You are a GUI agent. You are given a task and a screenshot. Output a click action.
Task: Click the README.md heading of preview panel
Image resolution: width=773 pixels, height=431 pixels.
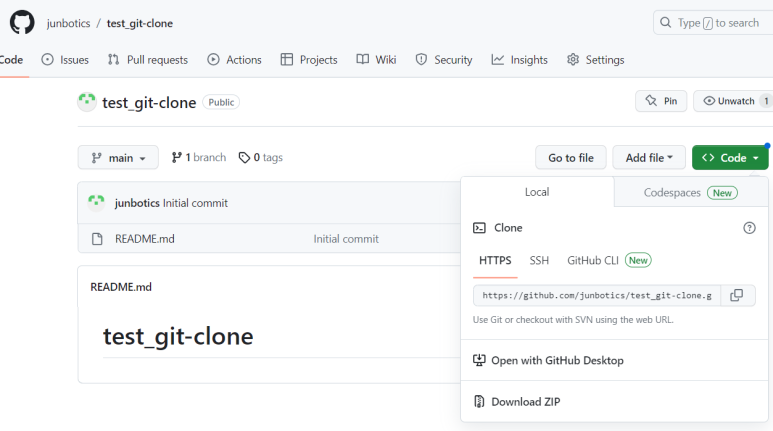(x=121, y=287)
